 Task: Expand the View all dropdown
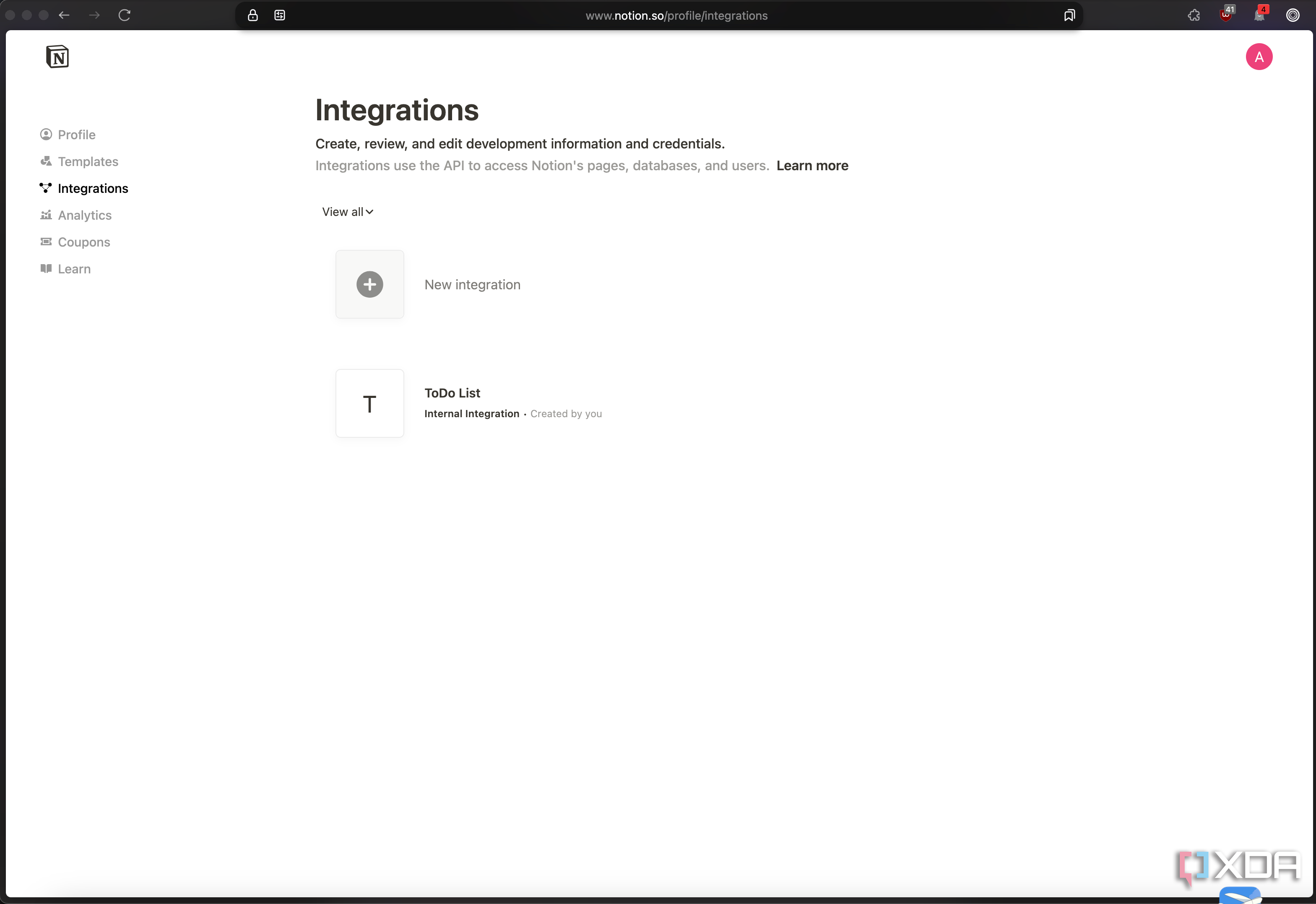point(348,212)
